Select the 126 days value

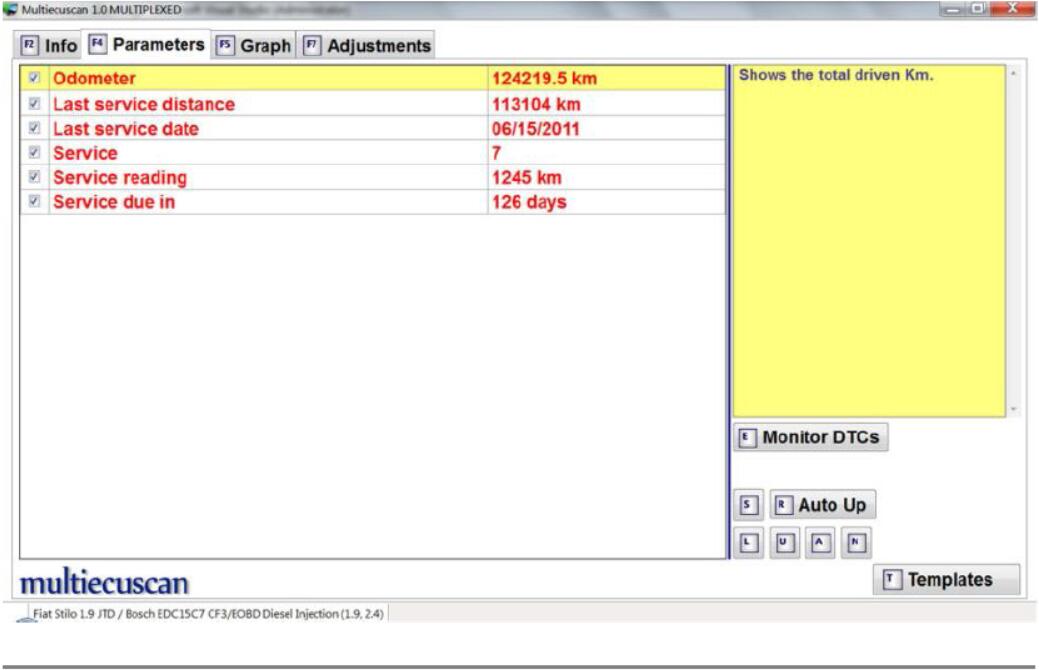[x=529, y=202]
